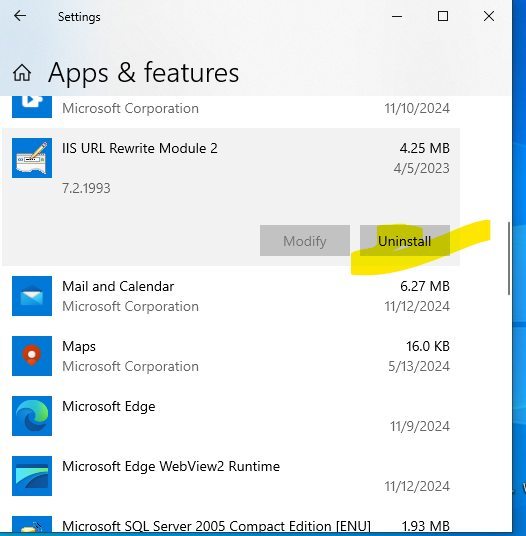The image size is (526, 536).
Task: Maximize the Settings window
Action: [x=443, y=16]
